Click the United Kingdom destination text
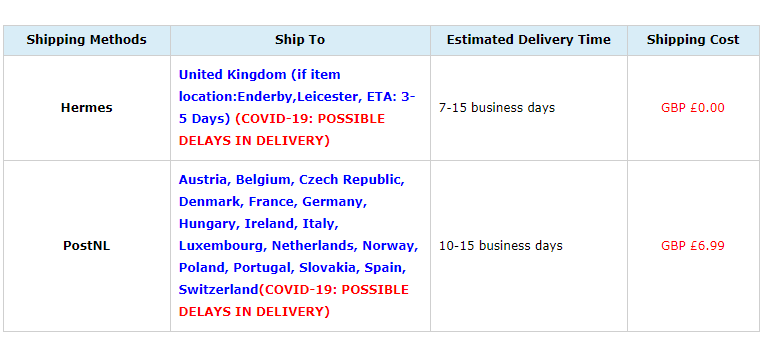The image size is (764, 360). click(232, 75)
